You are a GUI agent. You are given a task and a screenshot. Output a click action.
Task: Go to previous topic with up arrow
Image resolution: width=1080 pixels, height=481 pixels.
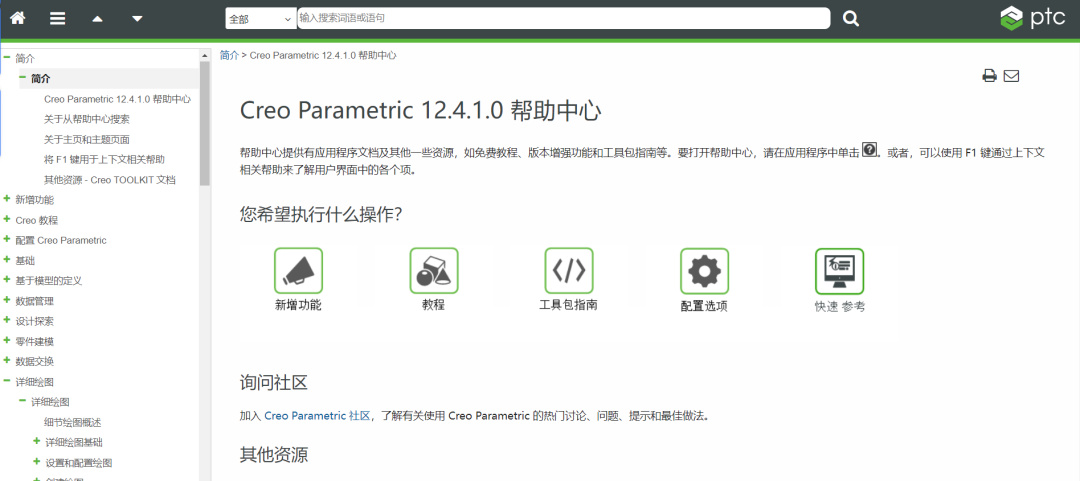[97, 18]
